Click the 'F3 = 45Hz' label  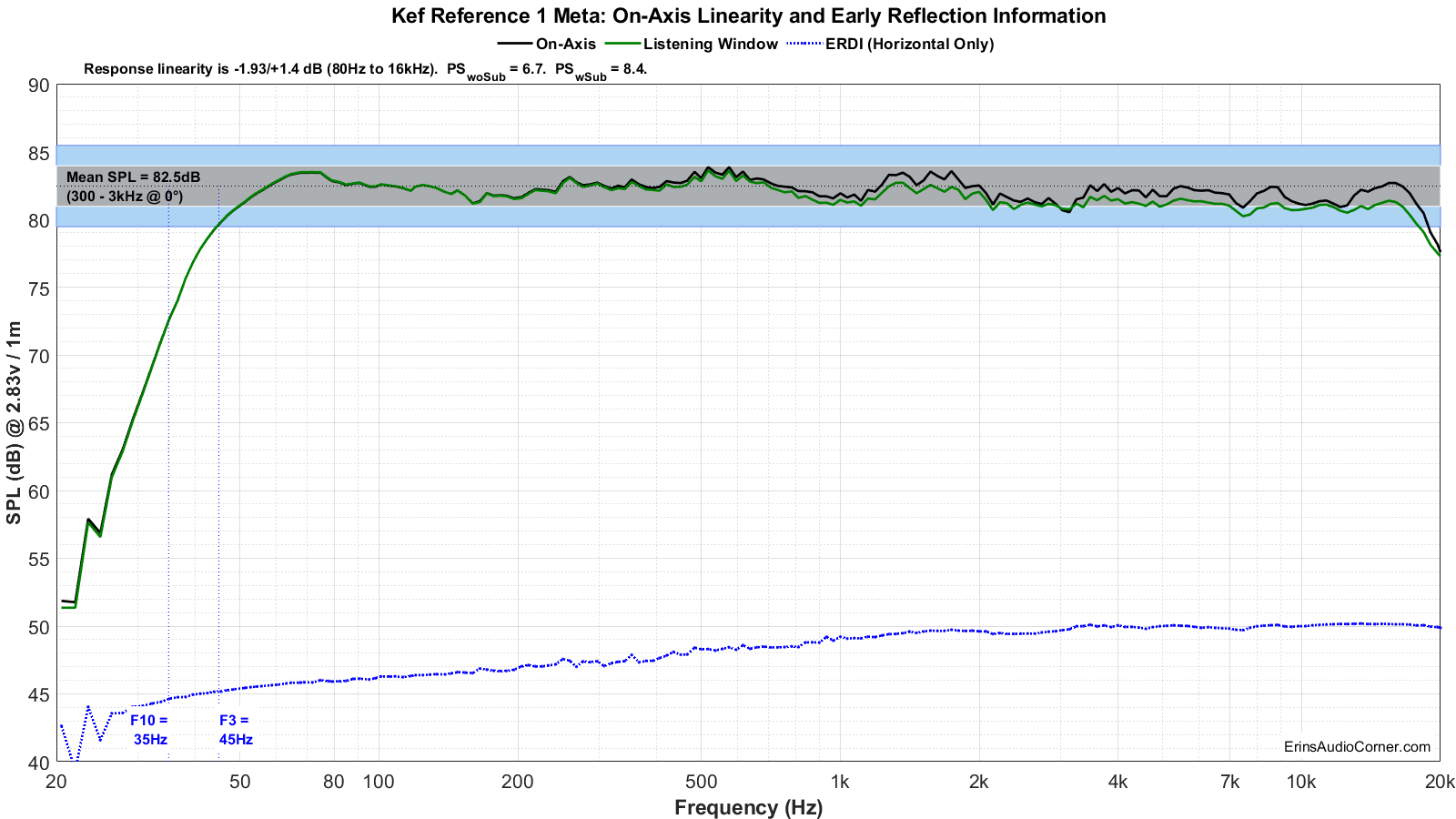coord(236,730)
